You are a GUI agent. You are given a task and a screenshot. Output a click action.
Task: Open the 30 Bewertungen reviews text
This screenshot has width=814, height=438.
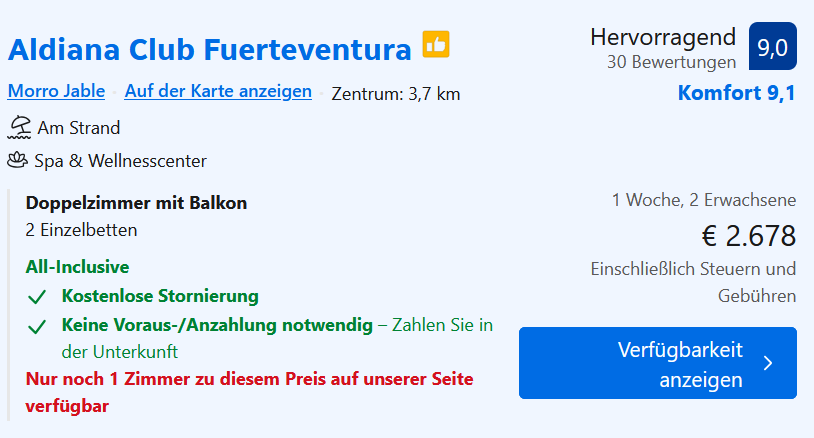tap(671, 62)
